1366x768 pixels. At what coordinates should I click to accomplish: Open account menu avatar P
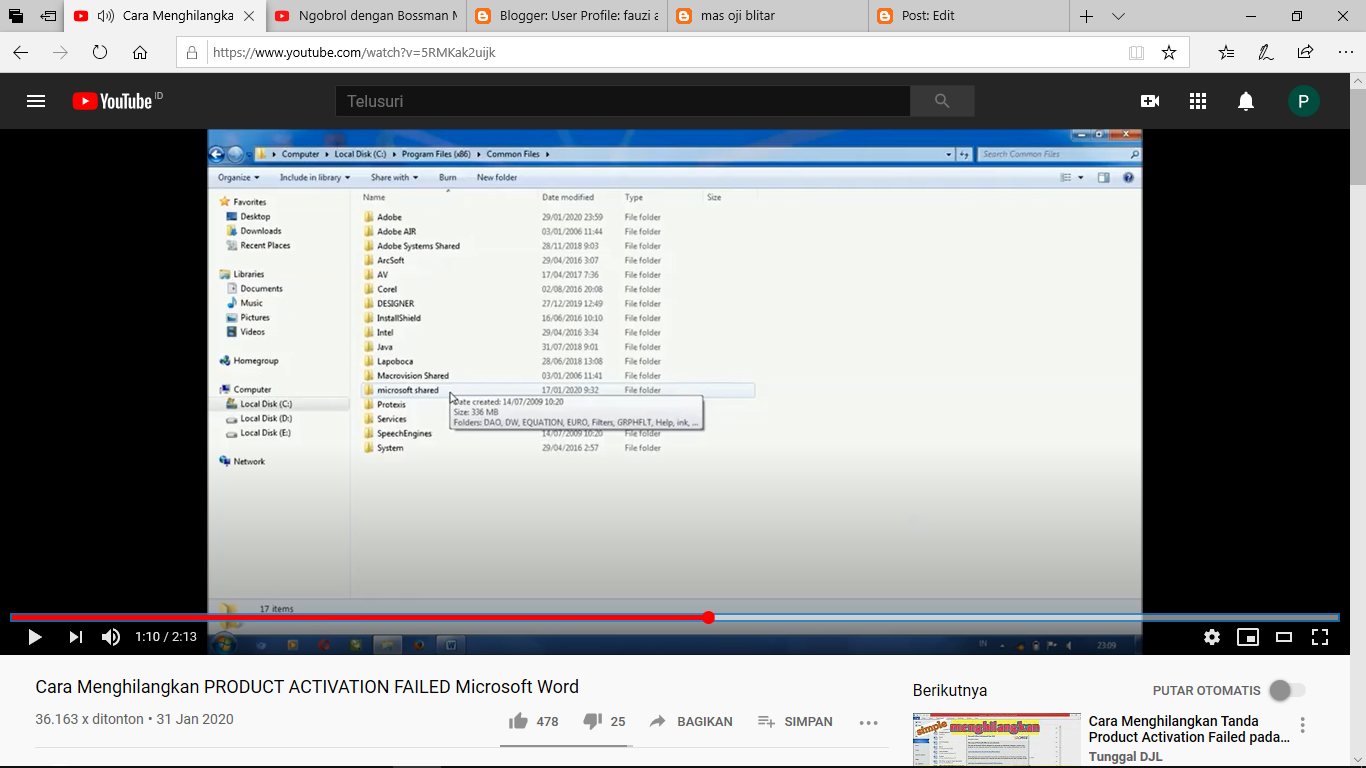(1303, 101)
